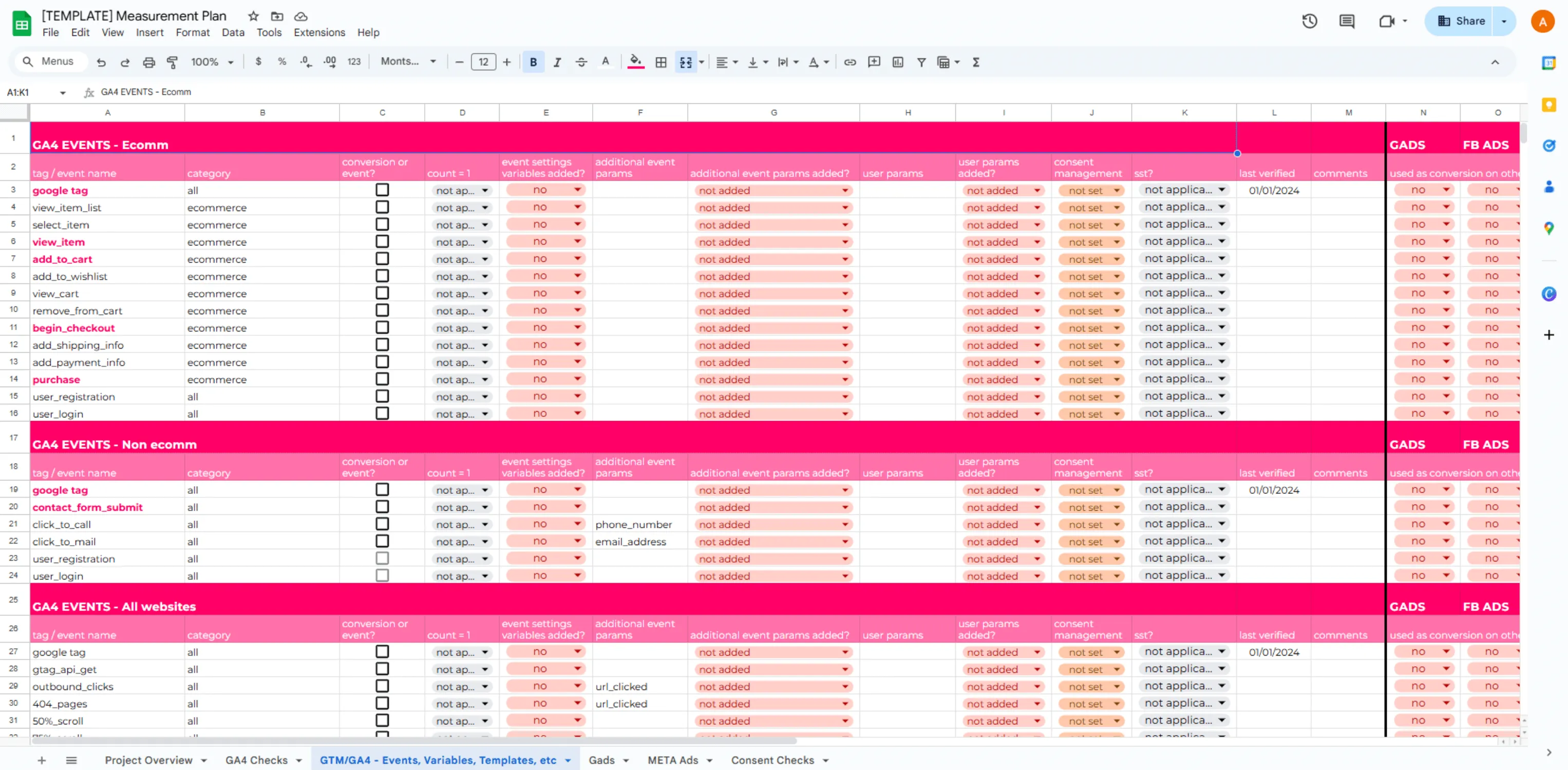Tick conversion checkbox for add_to_cart

pyautogui.click(x=382, y=259)
